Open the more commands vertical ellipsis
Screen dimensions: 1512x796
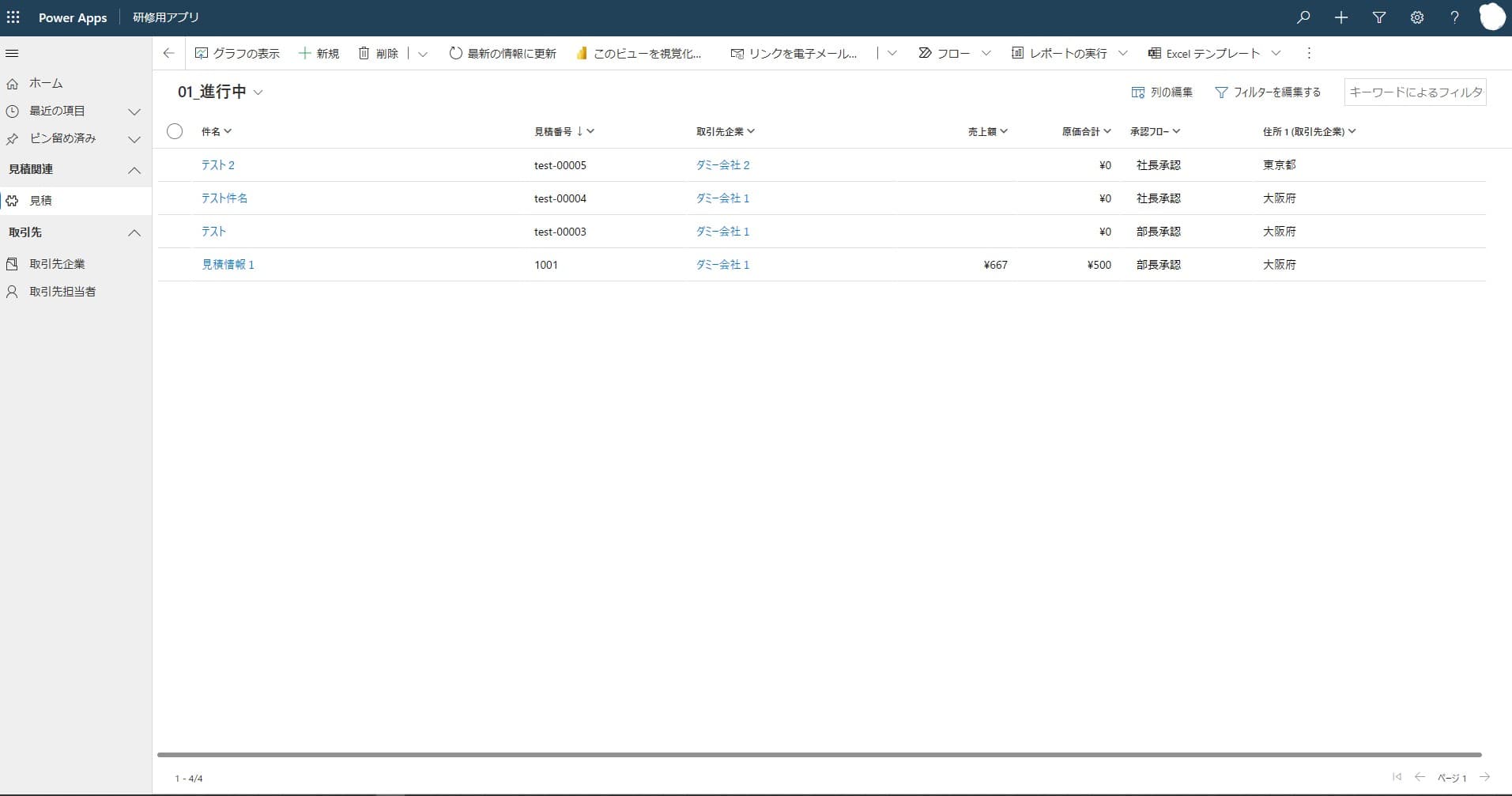1309,53
